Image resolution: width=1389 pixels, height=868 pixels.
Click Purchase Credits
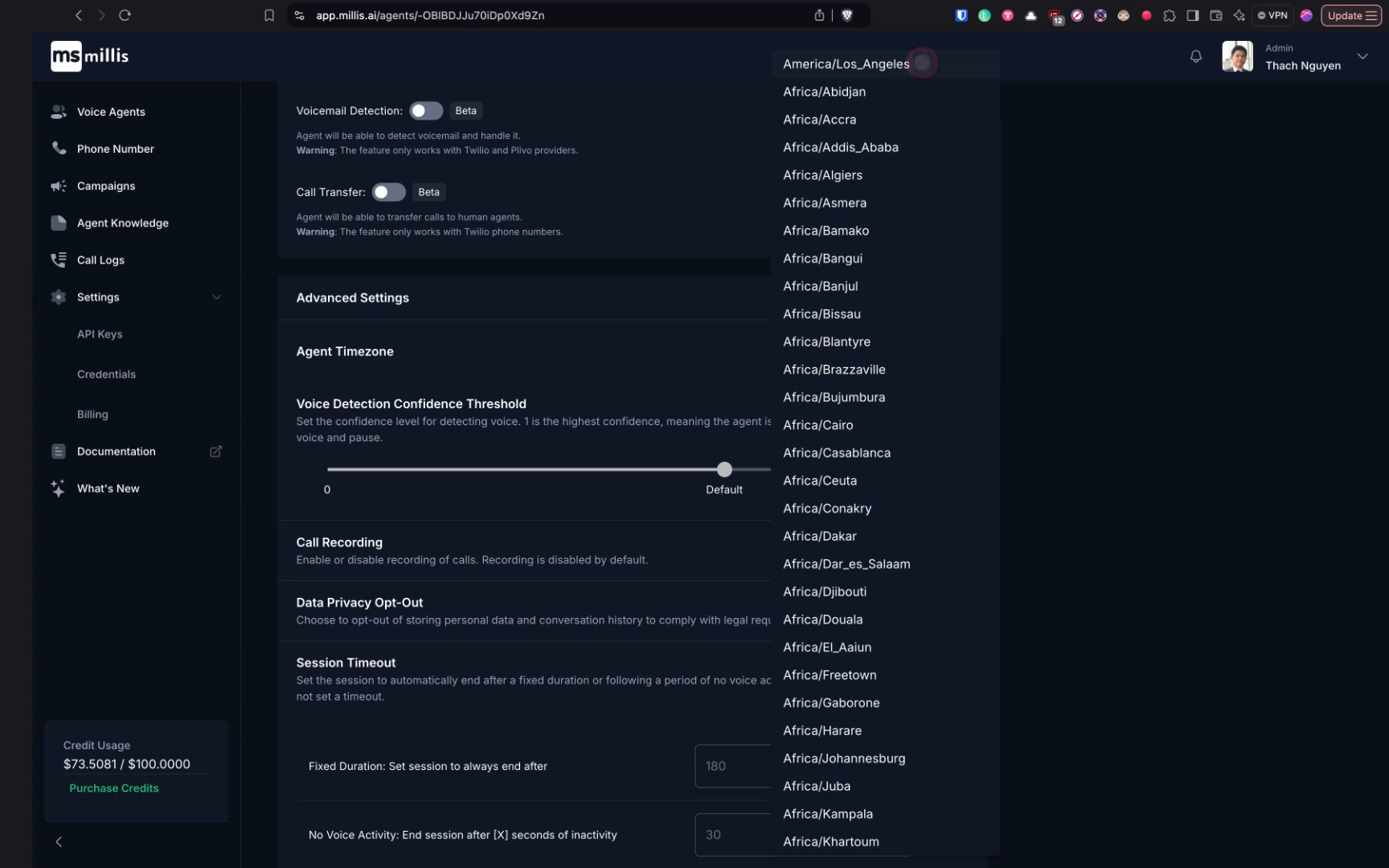[113, 788]
